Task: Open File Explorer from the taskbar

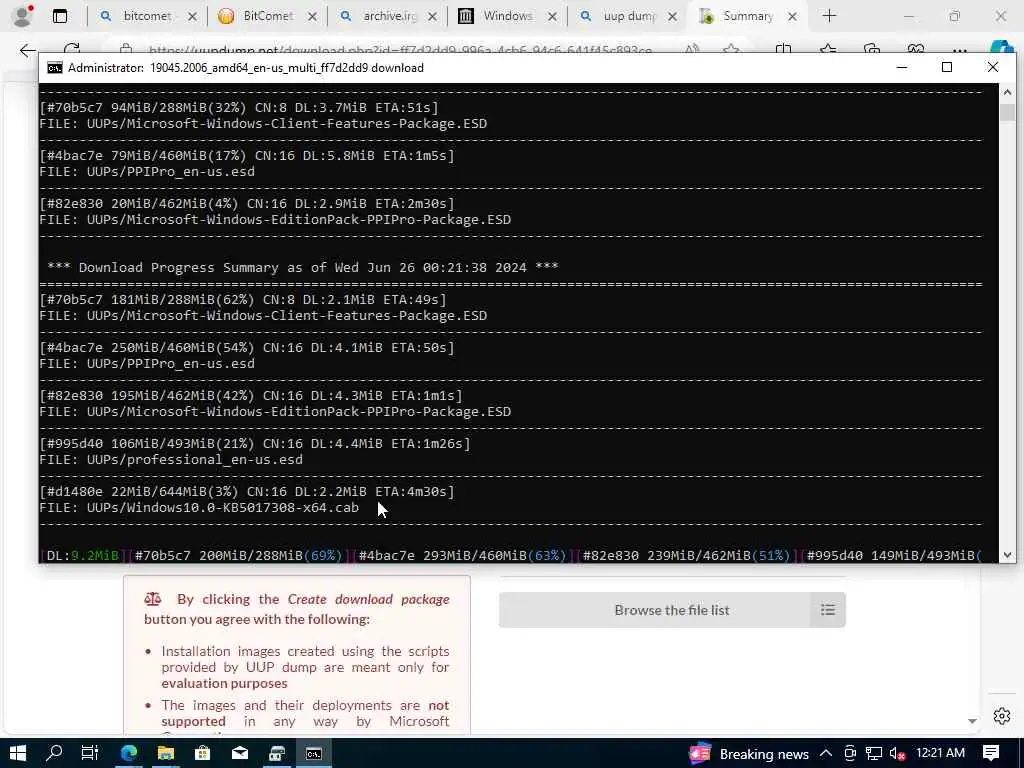Action: 166,754
